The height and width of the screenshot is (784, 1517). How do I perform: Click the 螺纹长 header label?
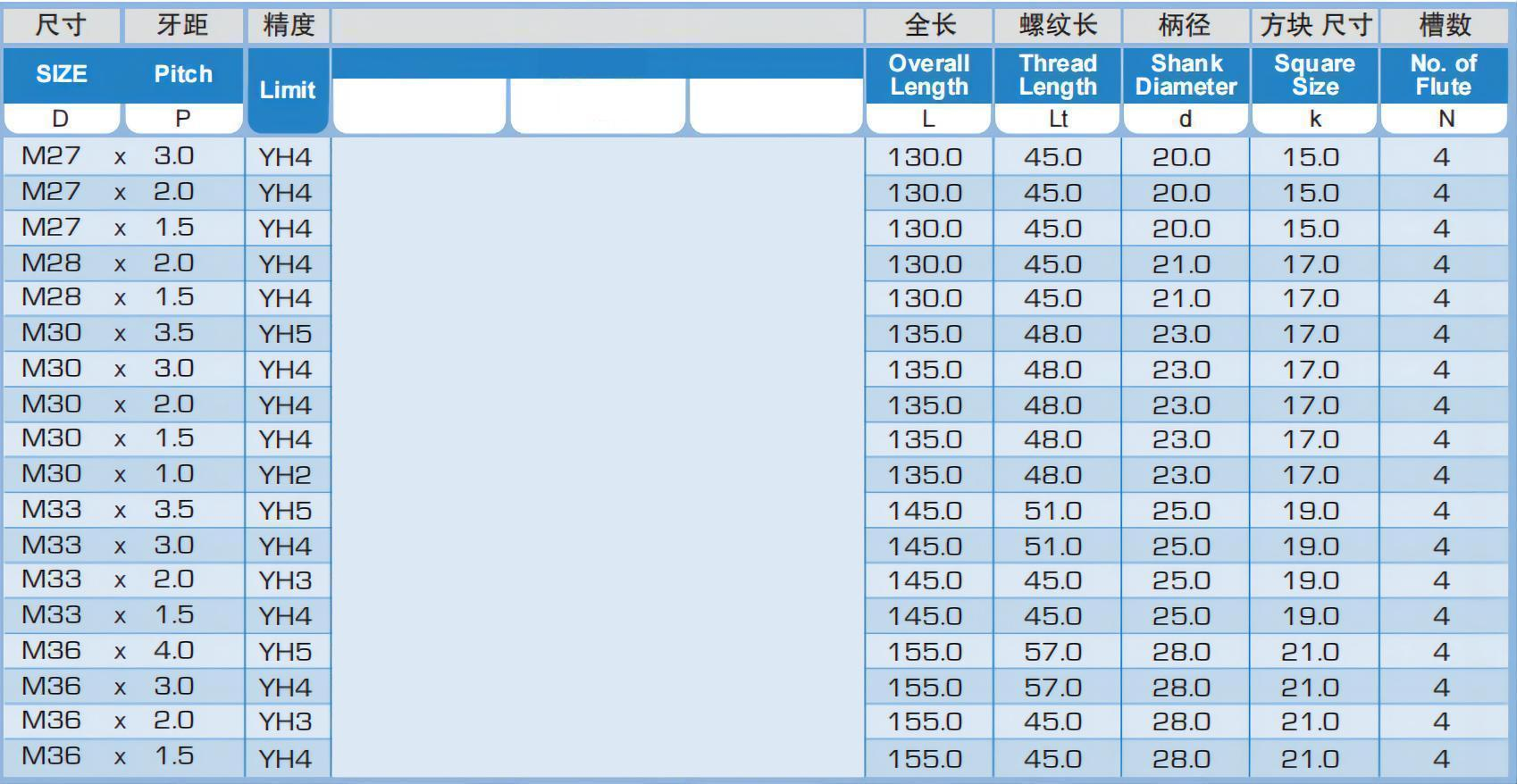coord(1058,25)
